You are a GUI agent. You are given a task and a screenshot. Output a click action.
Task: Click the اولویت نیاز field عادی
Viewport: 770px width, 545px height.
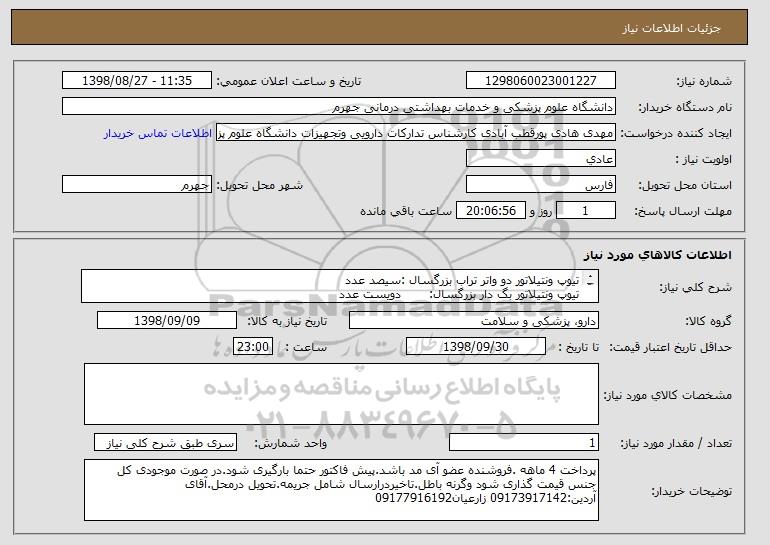tap(541, 159)
